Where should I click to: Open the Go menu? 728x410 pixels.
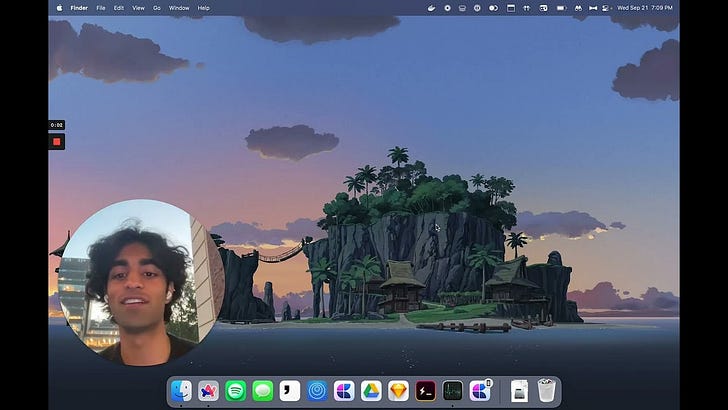click(x=157, y=8)
